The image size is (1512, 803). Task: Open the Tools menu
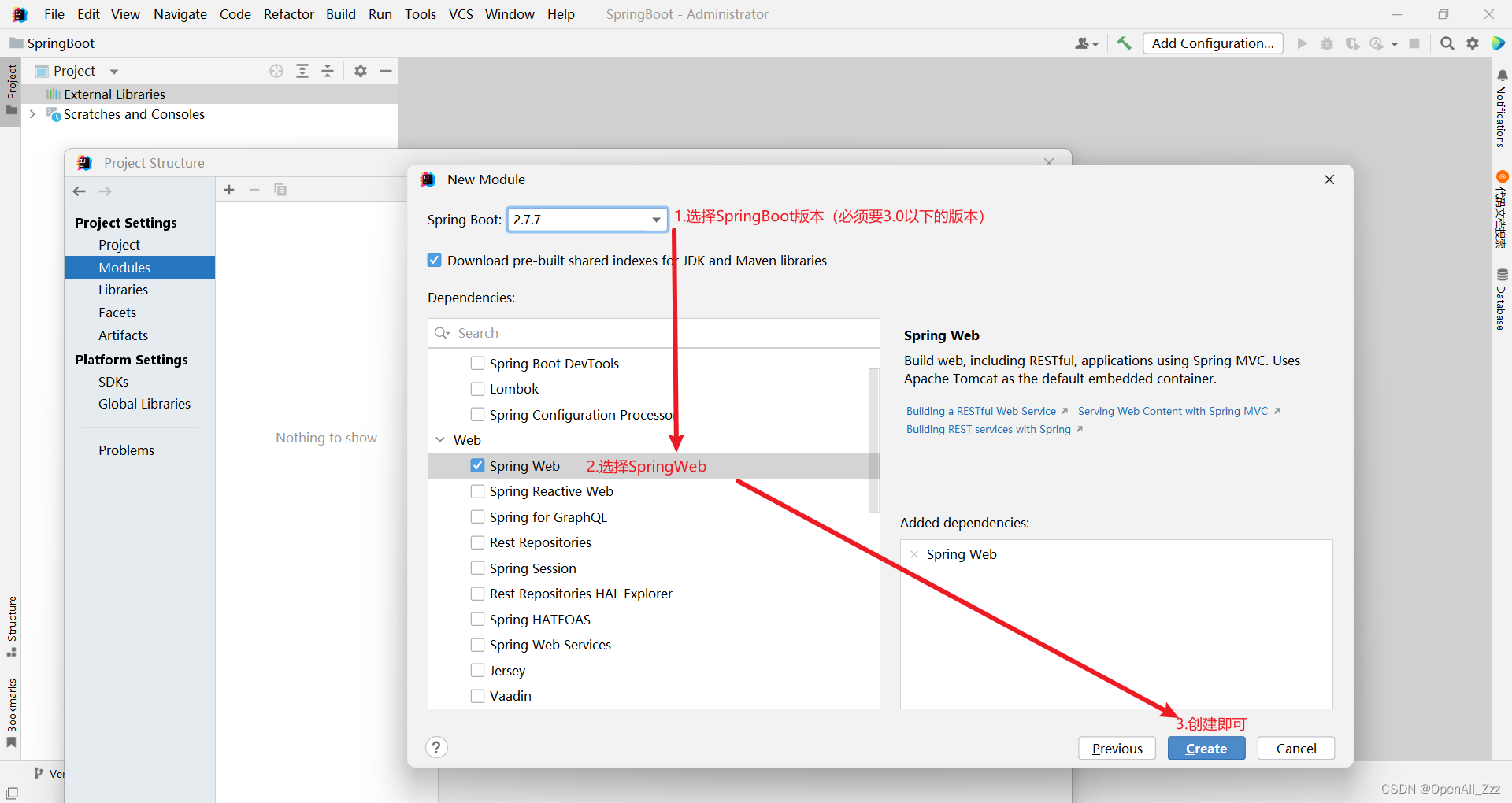click(421, 14)
